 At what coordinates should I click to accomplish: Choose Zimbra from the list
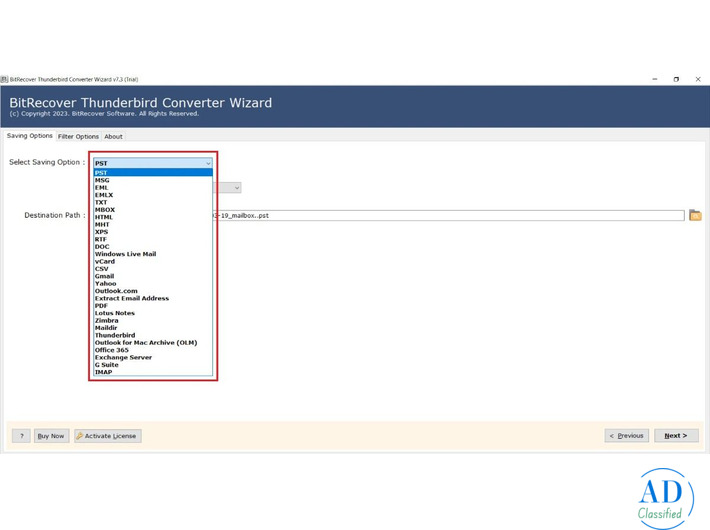point(153,321)
